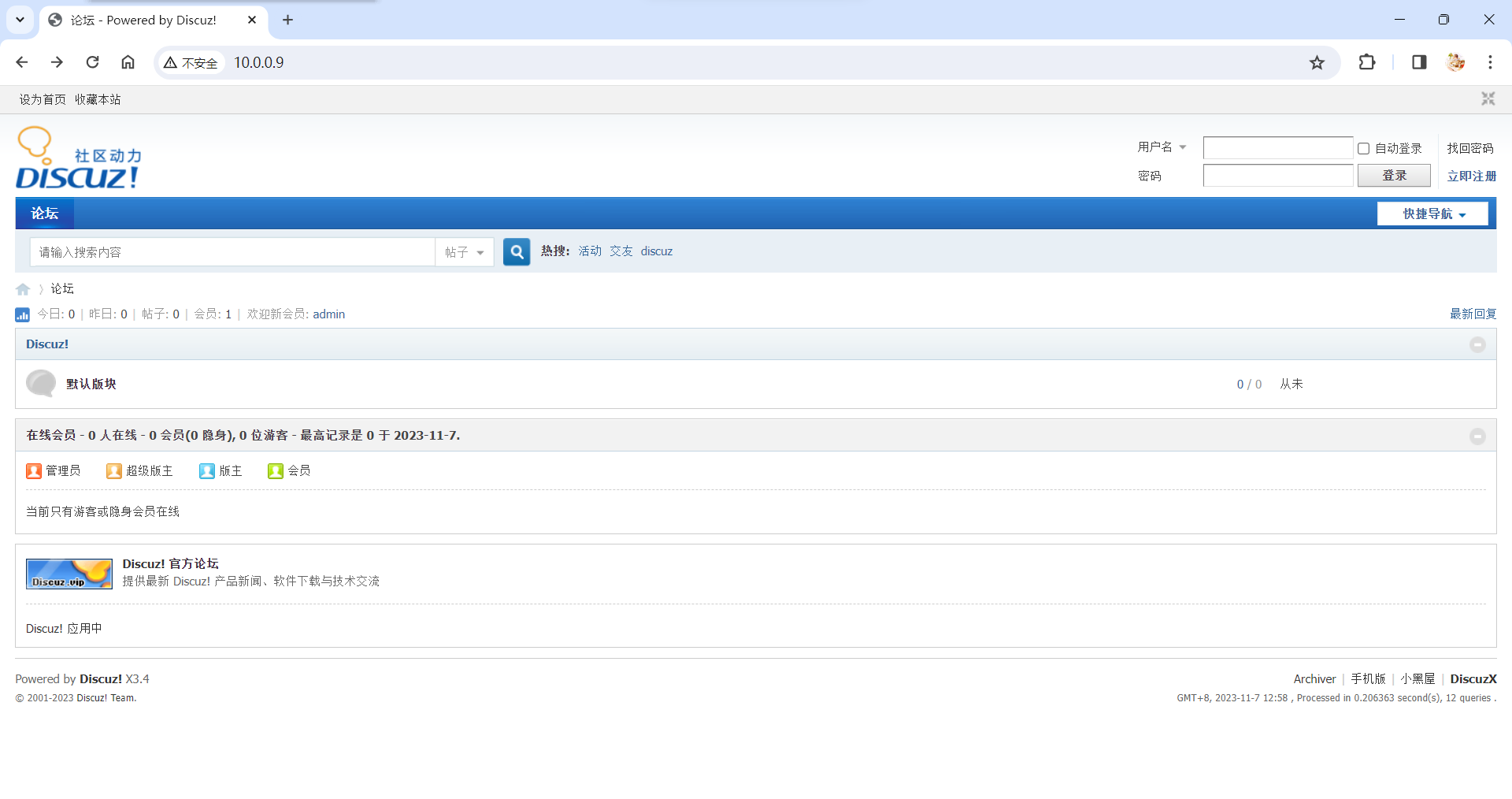Viewport: 1512px width, 799px height.
Task: Click the hot search term 交友
Action: click(x=621, y=251)
